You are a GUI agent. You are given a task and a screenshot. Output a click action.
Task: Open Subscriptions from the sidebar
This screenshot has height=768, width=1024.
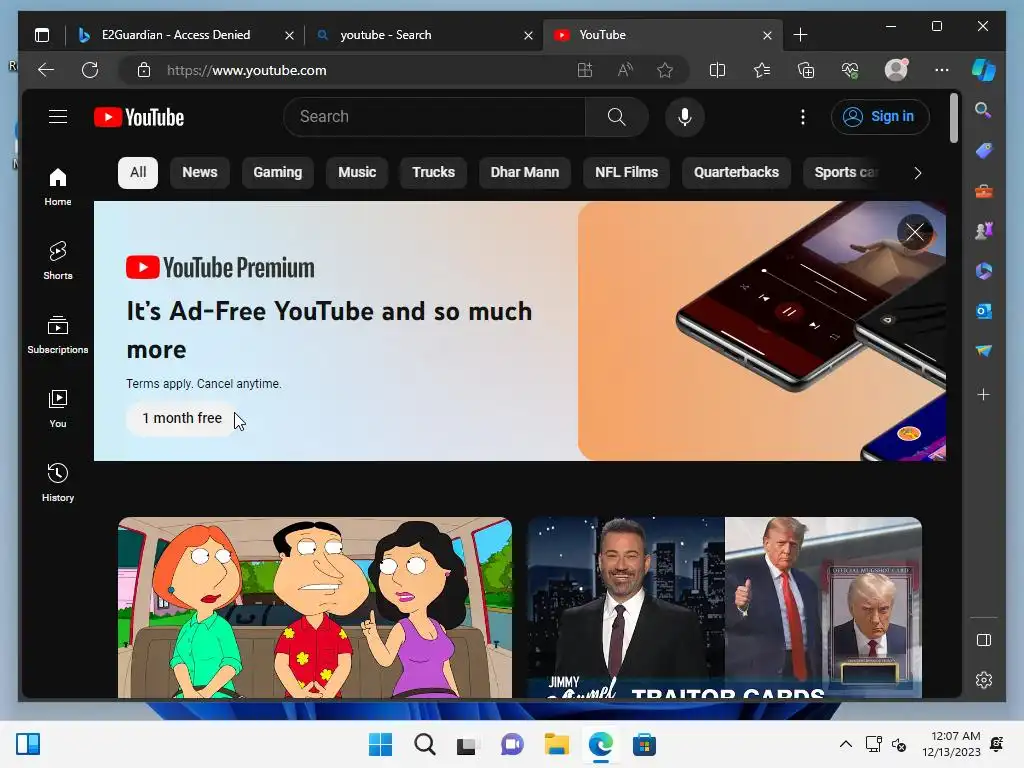(x=58, y=334)
